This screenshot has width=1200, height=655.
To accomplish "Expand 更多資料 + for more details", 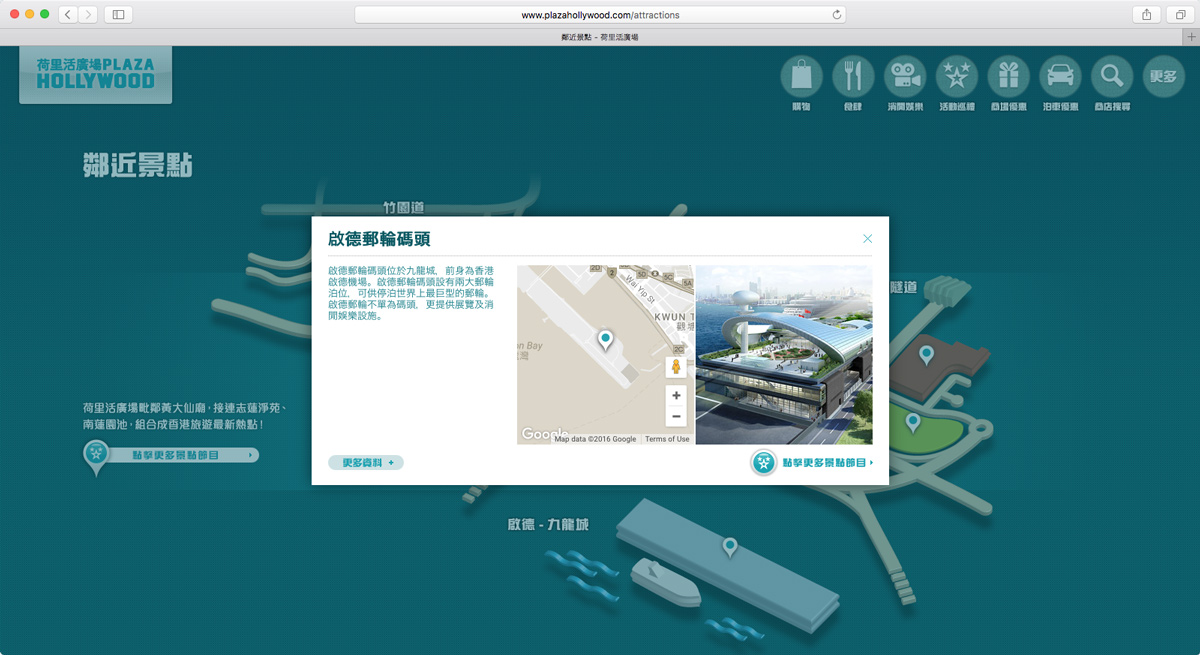I will [366, 462].
